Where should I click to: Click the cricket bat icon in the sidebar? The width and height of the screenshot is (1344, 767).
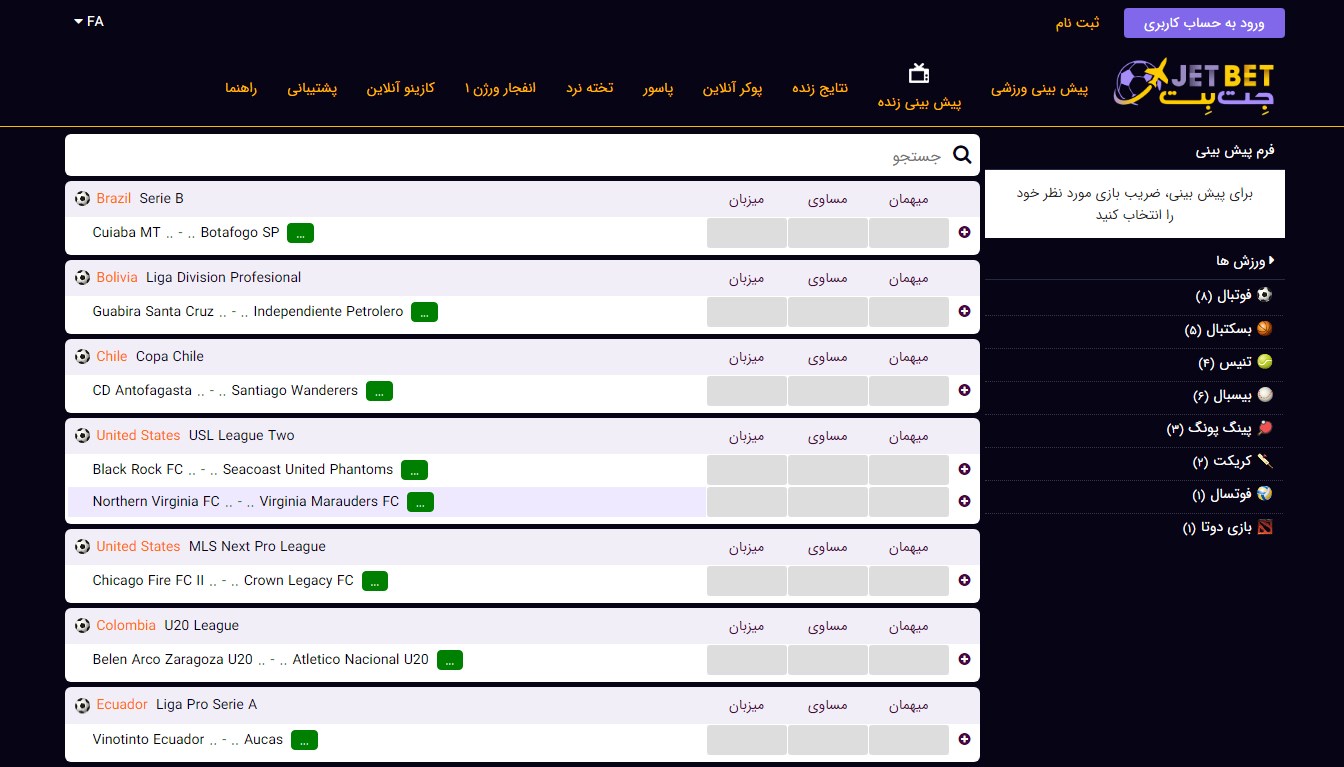(x=1265, y=461)
